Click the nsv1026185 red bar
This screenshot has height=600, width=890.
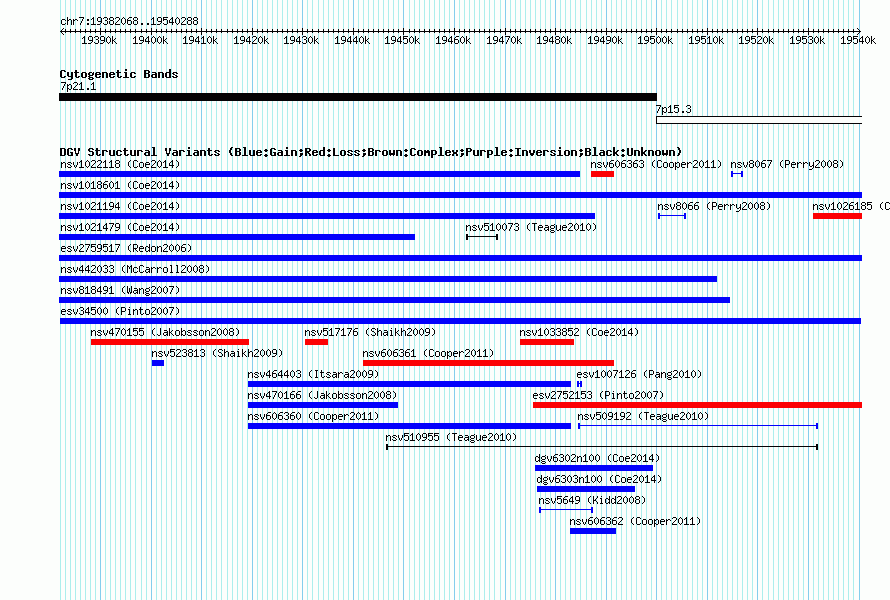pyautogui.click(x=837, y=216)
